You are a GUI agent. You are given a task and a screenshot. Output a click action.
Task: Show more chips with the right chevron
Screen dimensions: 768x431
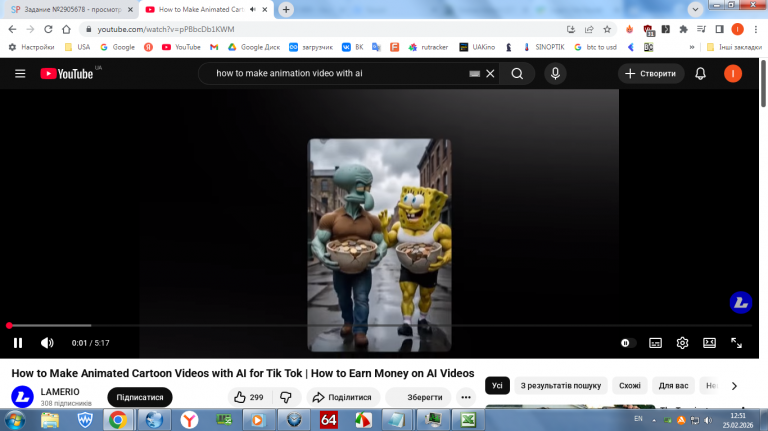coord(734,386)
